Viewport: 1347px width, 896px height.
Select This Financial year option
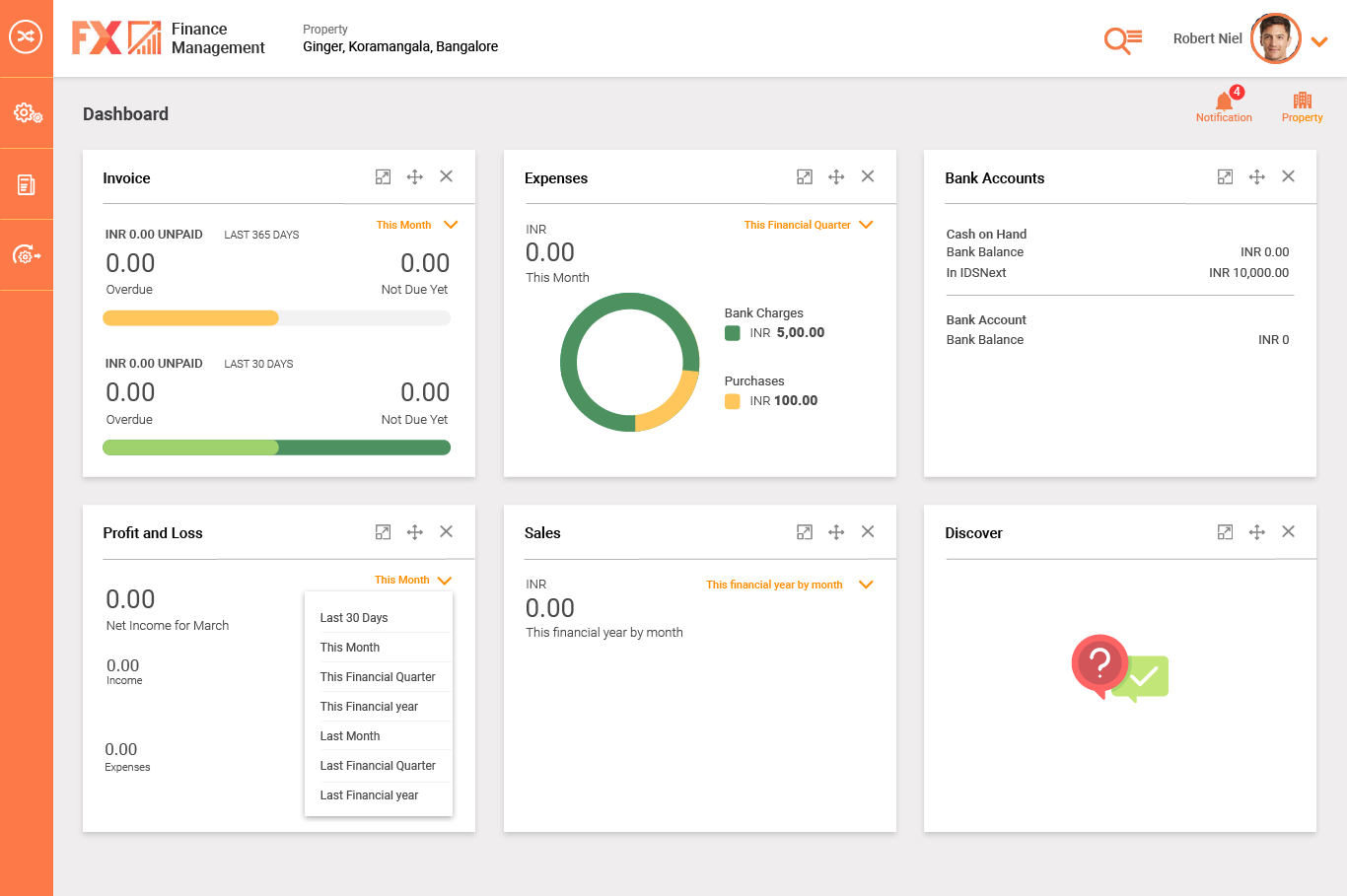coord(369,707)
